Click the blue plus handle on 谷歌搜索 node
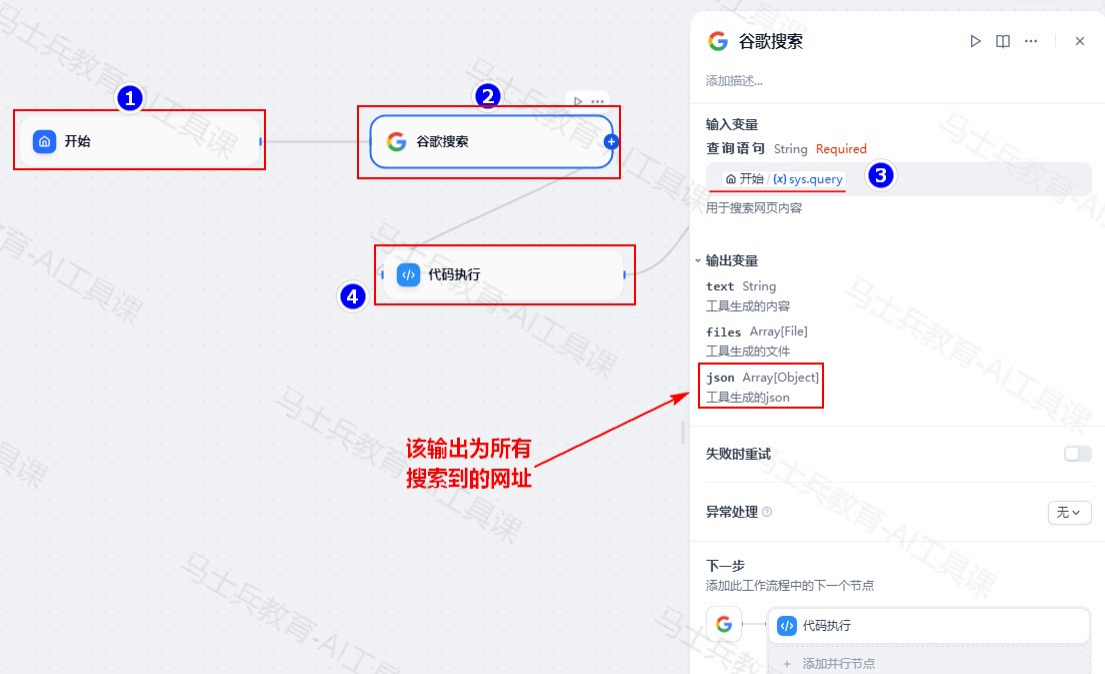 click(611, 142)
